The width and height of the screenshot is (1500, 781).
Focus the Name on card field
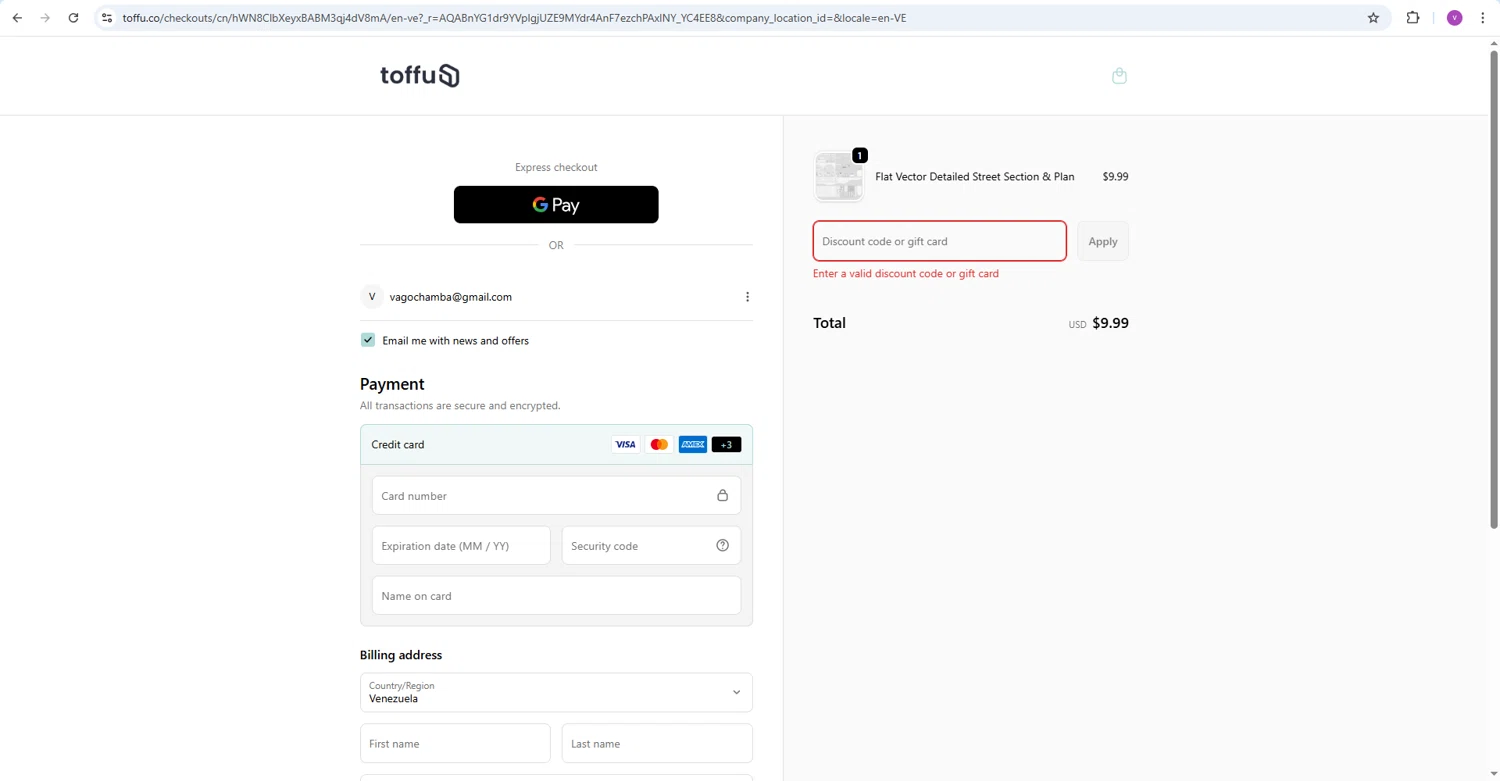coord(556,596)
